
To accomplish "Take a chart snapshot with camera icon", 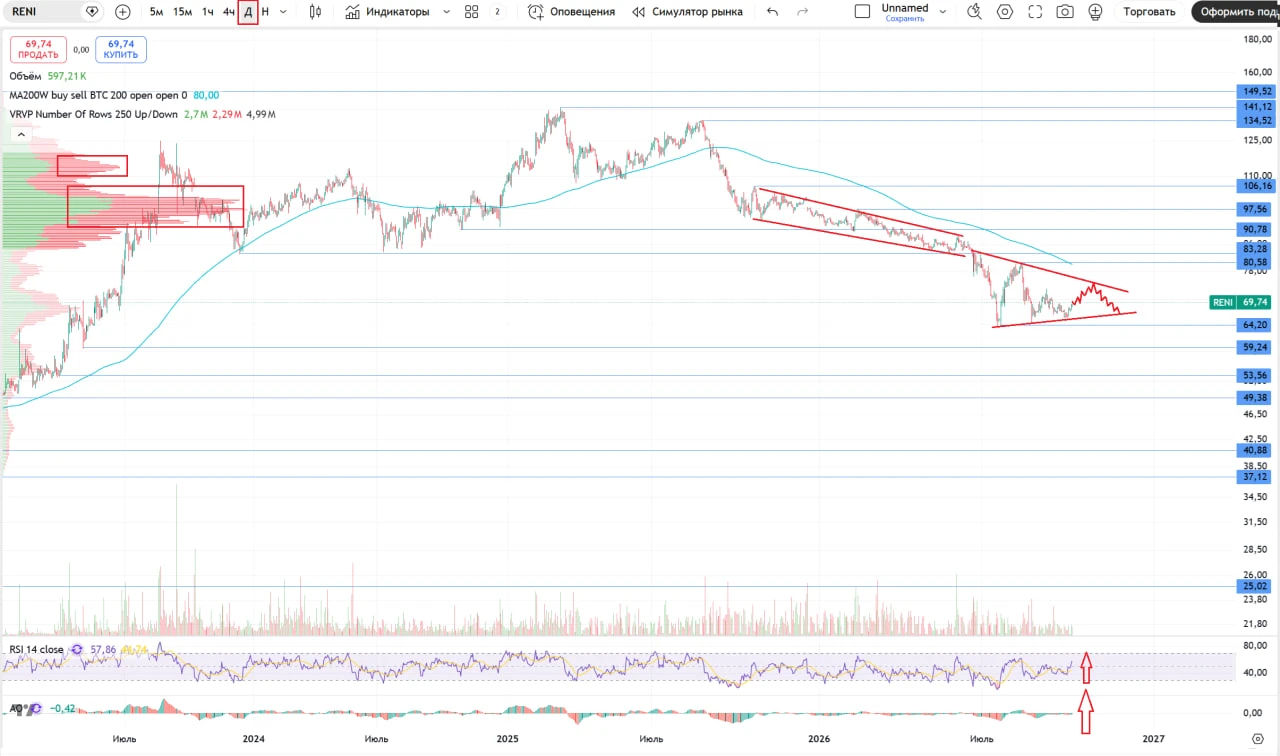I will pos(1066,12).
